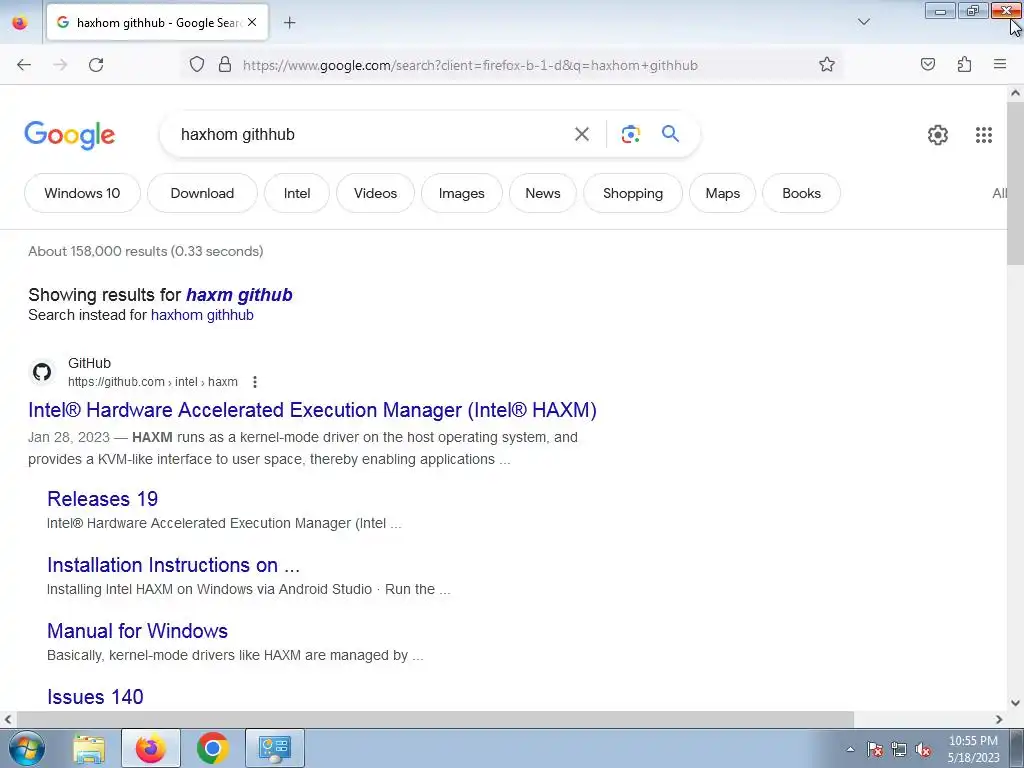Switch to Maps results
Image resolution: width=1024 pixels, height=768 pixels.
coord(722,193)
